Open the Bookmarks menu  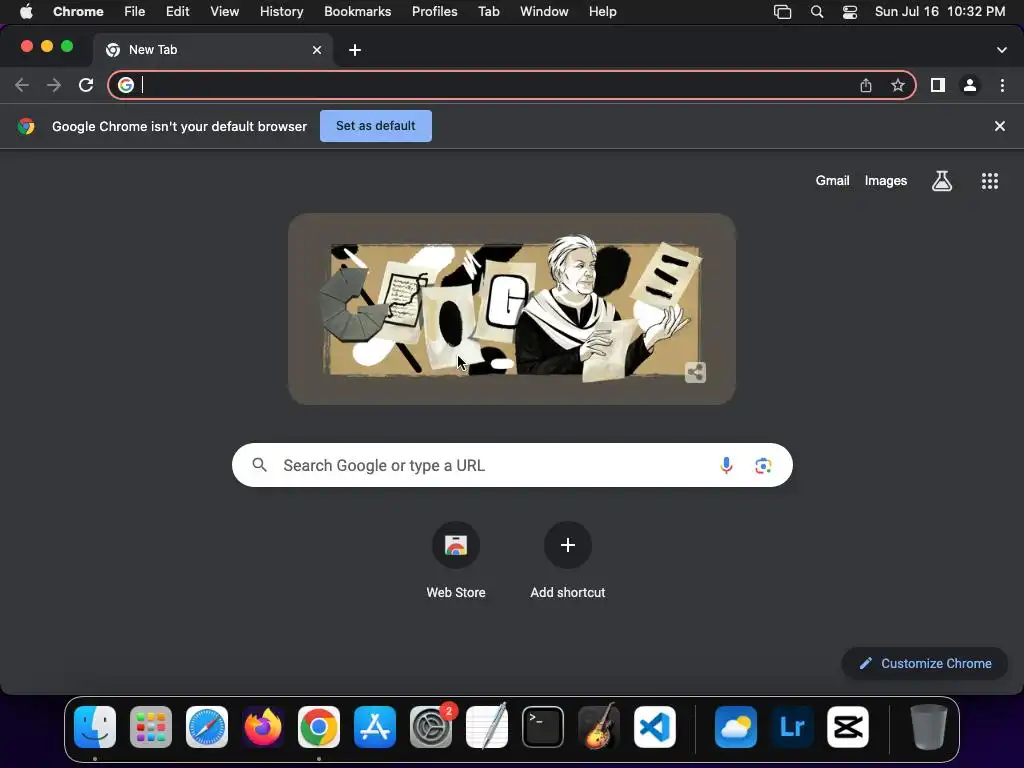click(x=357, y=11)
